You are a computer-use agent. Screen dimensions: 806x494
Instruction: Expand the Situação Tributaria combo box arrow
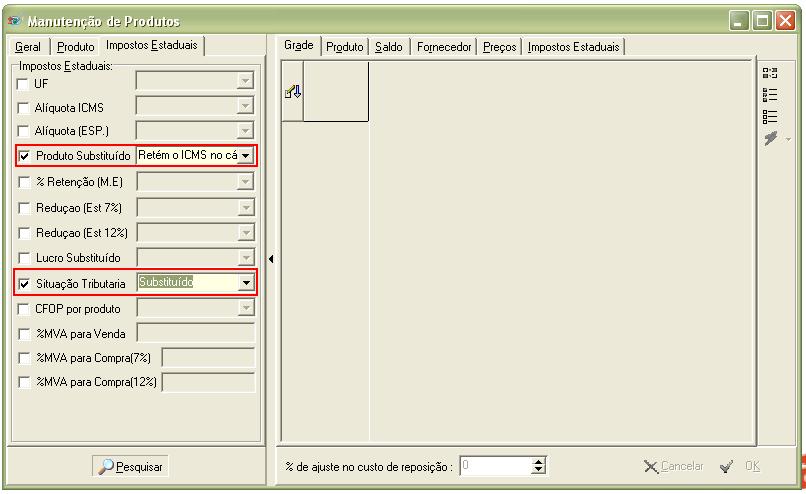246,283
